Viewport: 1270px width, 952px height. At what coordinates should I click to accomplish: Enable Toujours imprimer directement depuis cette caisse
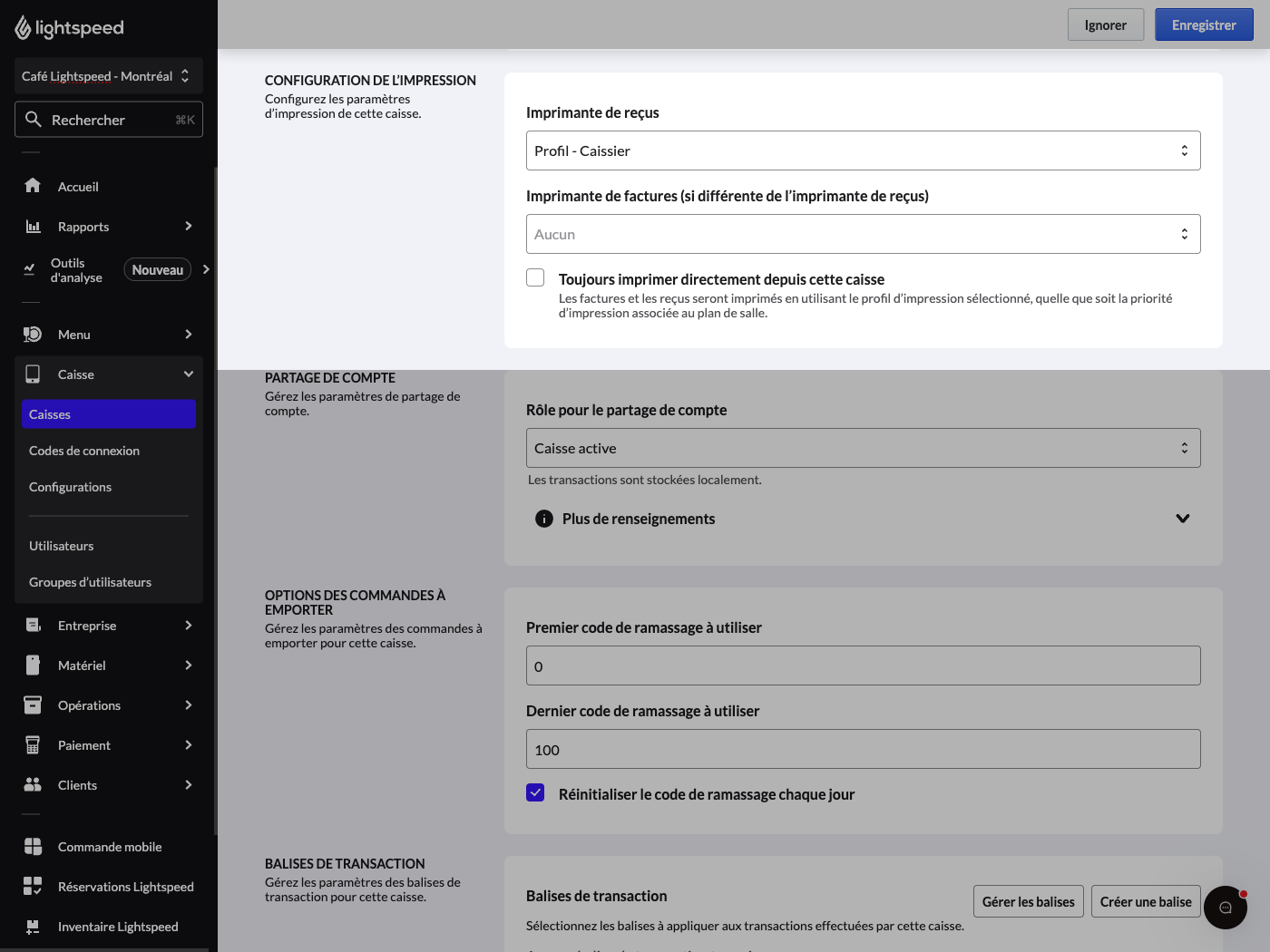pos(535,277)
